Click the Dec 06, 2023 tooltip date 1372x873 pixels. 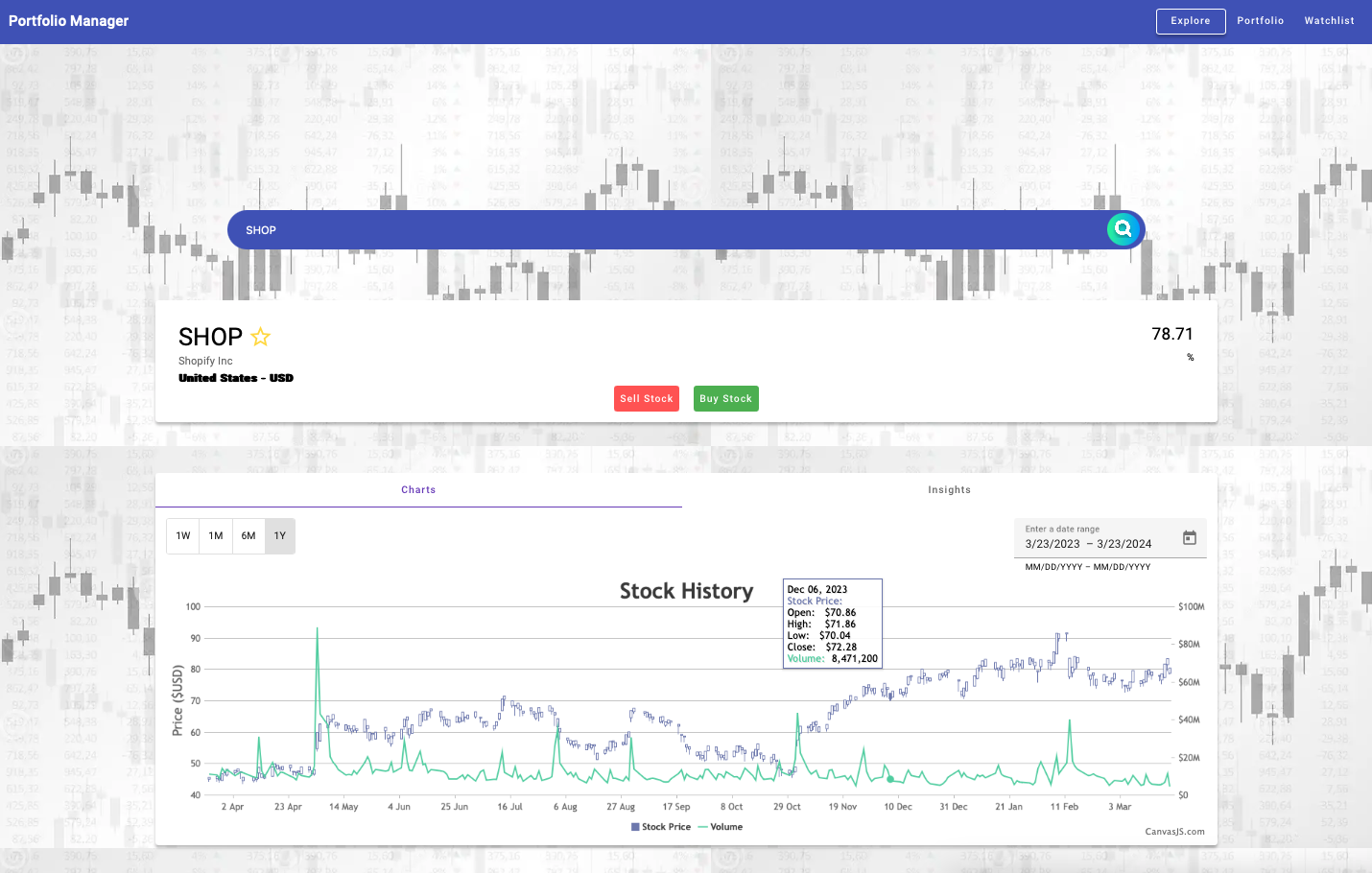tap(817, 589)
